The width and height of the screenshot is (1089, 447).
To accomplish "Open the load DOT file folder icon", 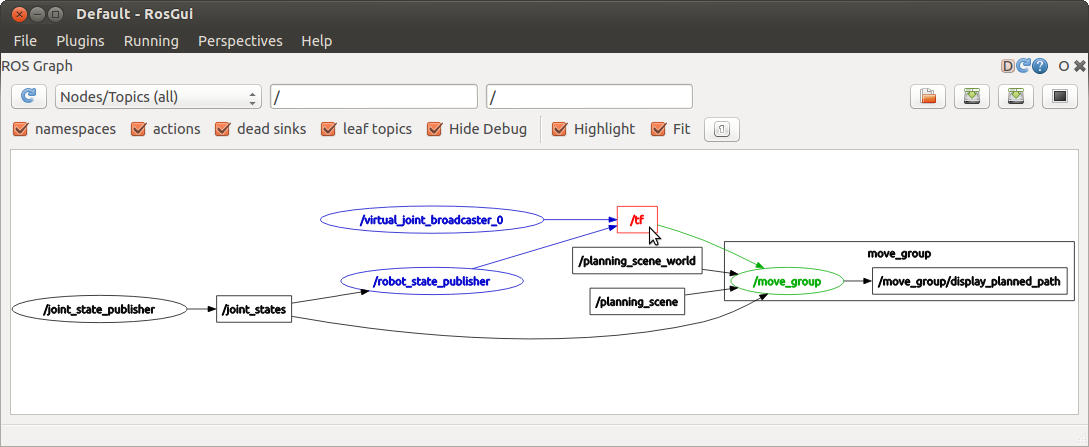I will pyautogui.click(x=928, y=96).
